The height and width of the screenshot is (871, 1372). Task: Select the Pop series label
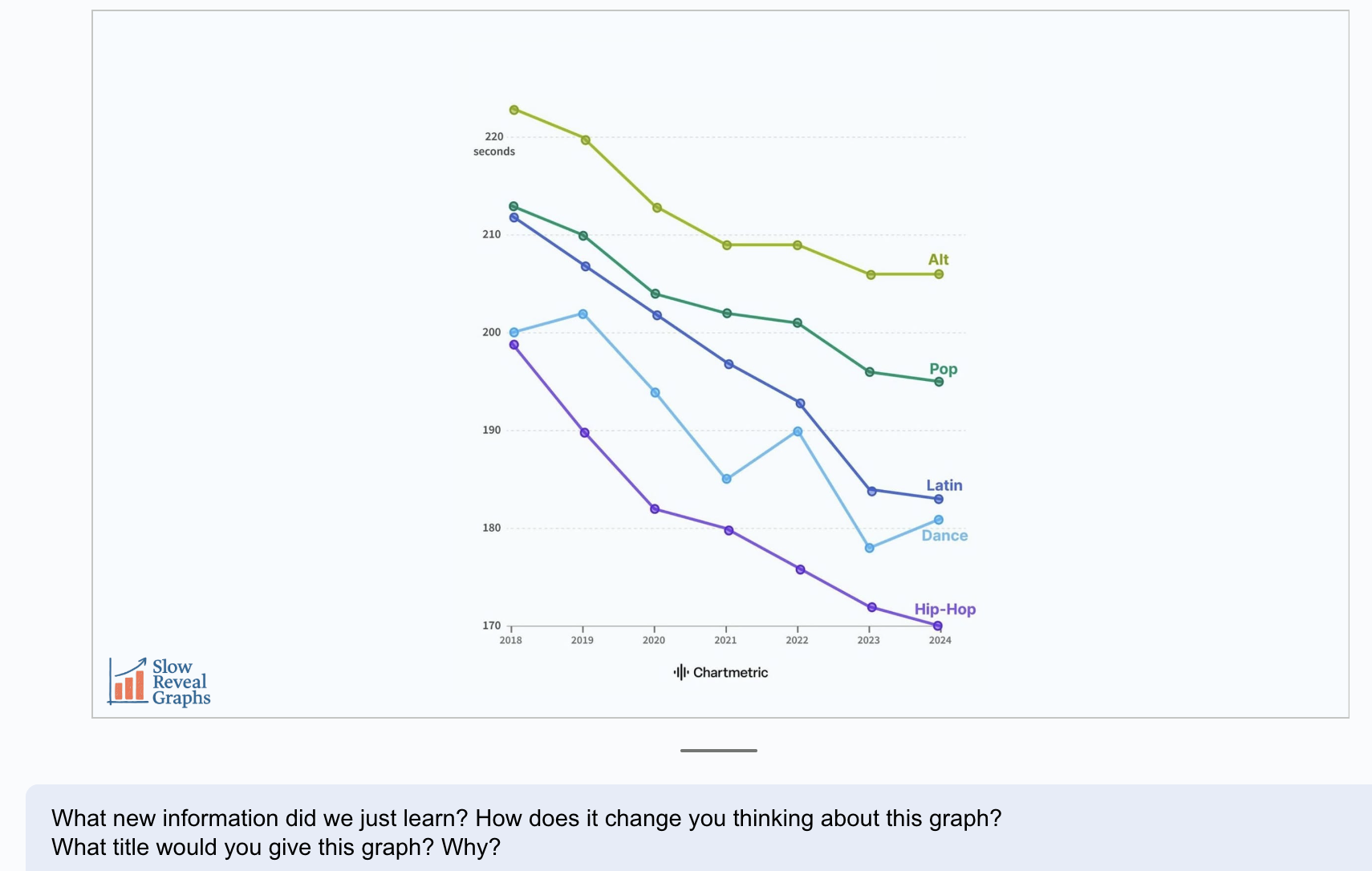tap(943, 369)
